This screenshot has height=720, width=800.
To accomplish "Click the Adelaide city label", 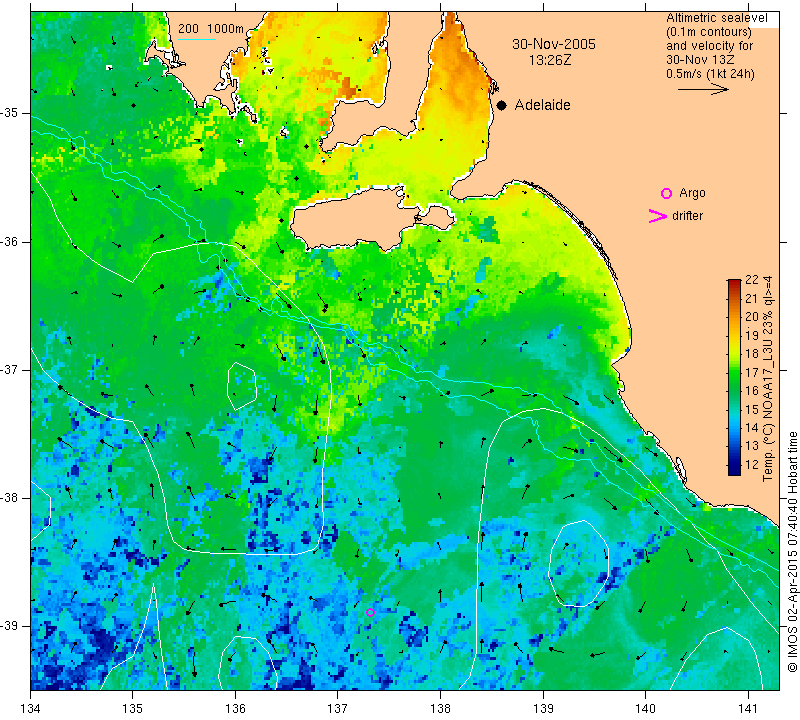I will click(542, 105).
